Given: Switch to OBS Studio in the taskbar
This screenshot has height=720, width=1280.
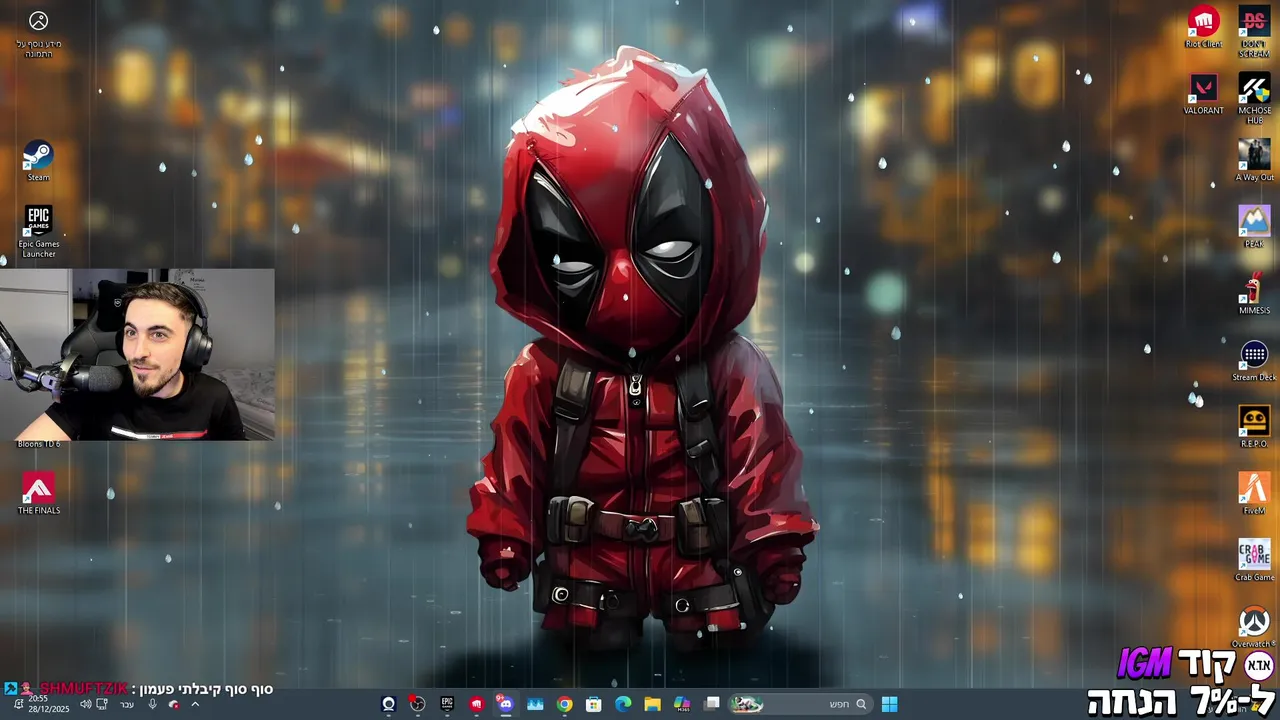Looking at the screenshot, I should tap(417, 704).
